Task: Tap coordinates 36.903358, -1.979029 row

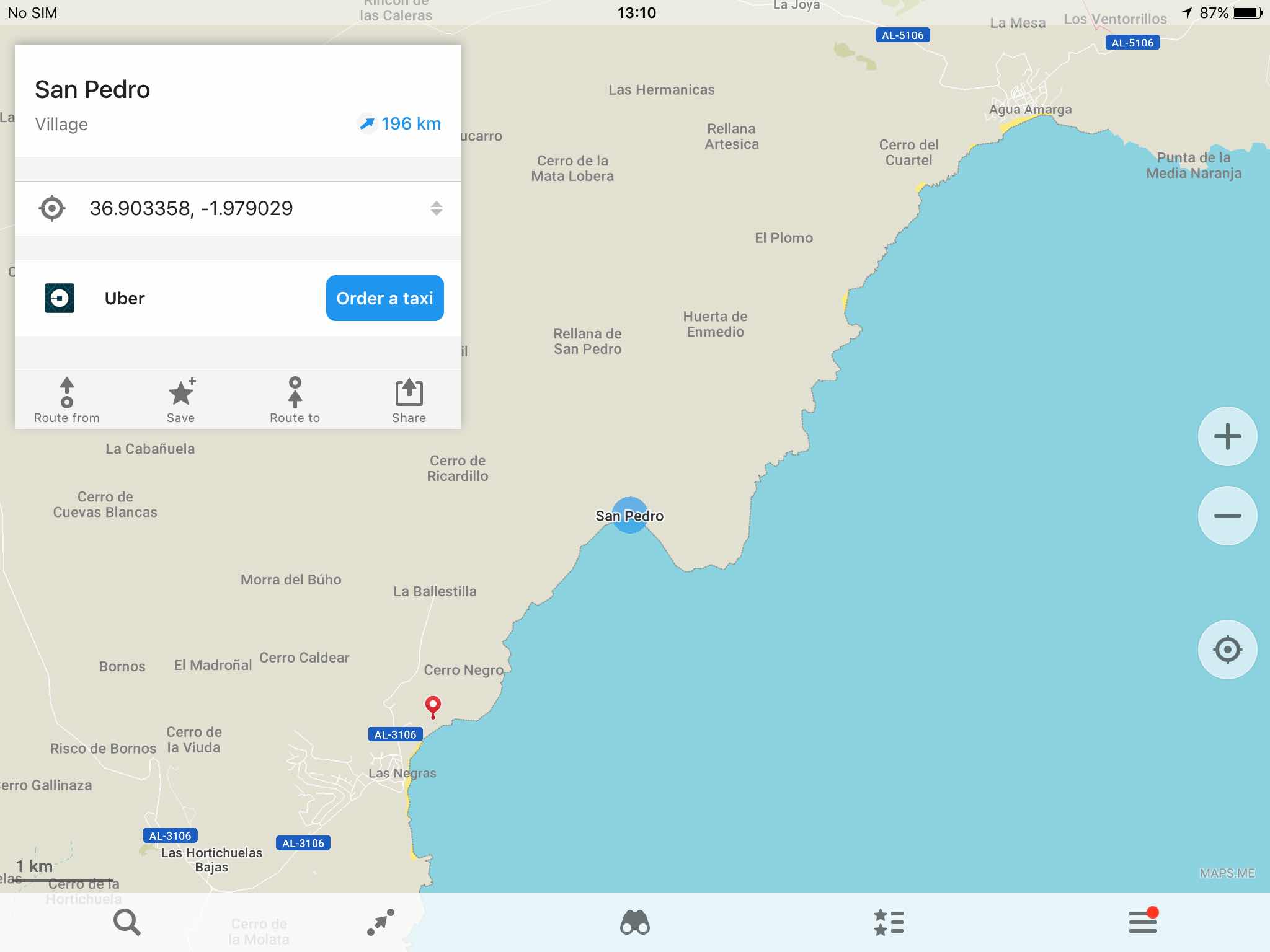Action: click(191, 208)
